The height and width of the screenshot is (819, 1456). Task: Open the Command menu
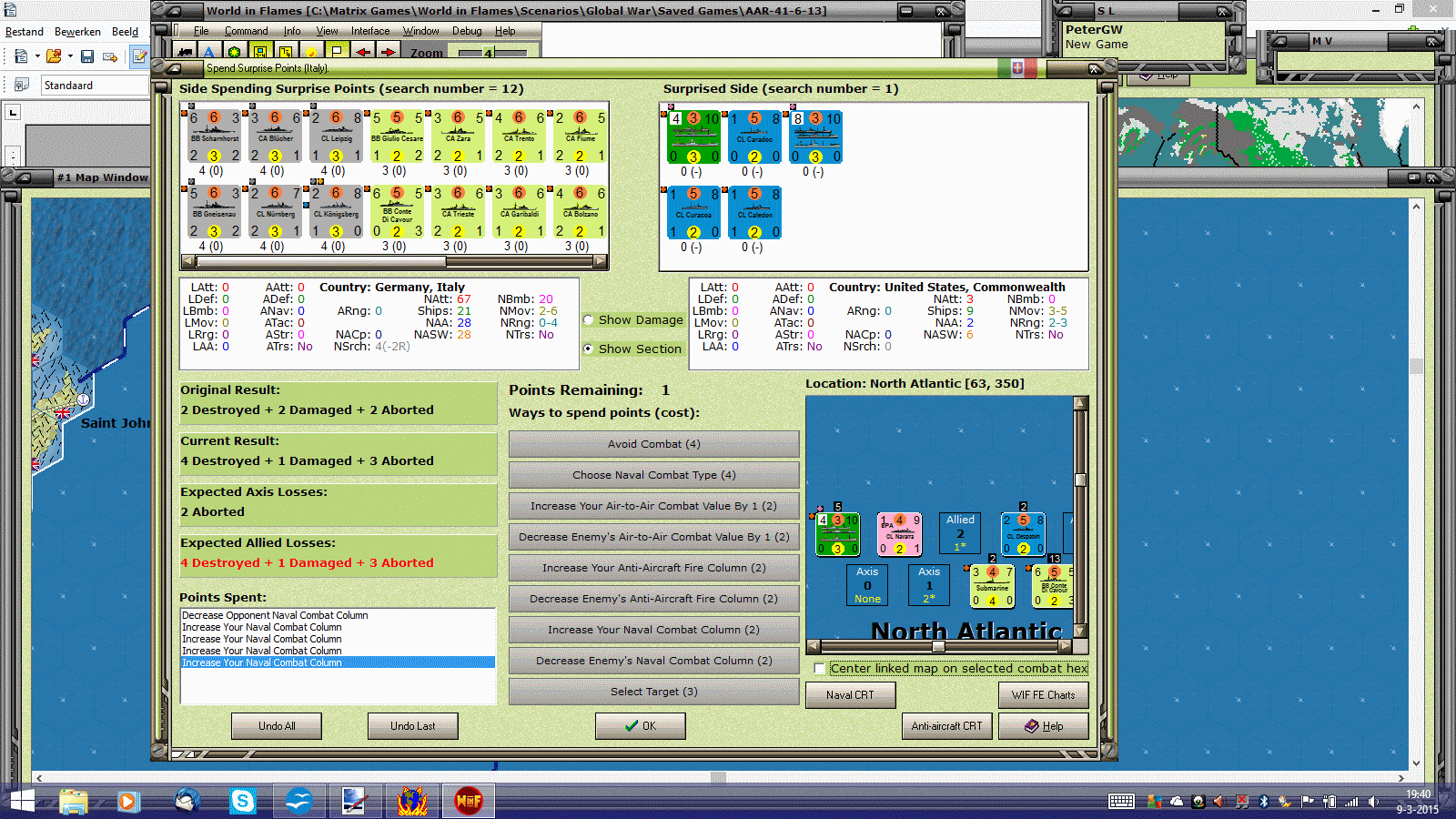coord(246,31)
